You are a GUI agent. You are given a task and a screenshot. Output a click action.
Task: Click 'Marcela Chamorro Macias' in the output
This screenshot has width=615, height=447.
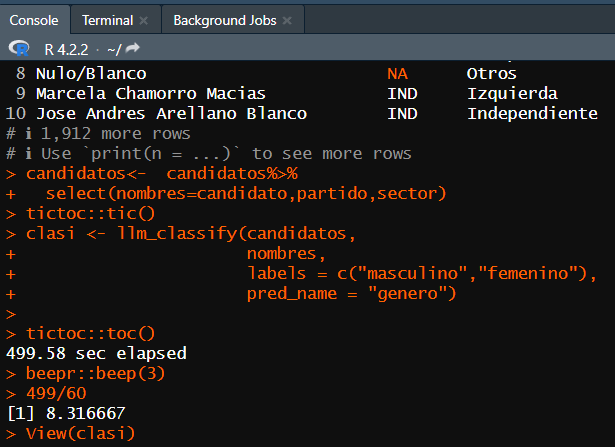pyautogui.click(x=151, y=93)
